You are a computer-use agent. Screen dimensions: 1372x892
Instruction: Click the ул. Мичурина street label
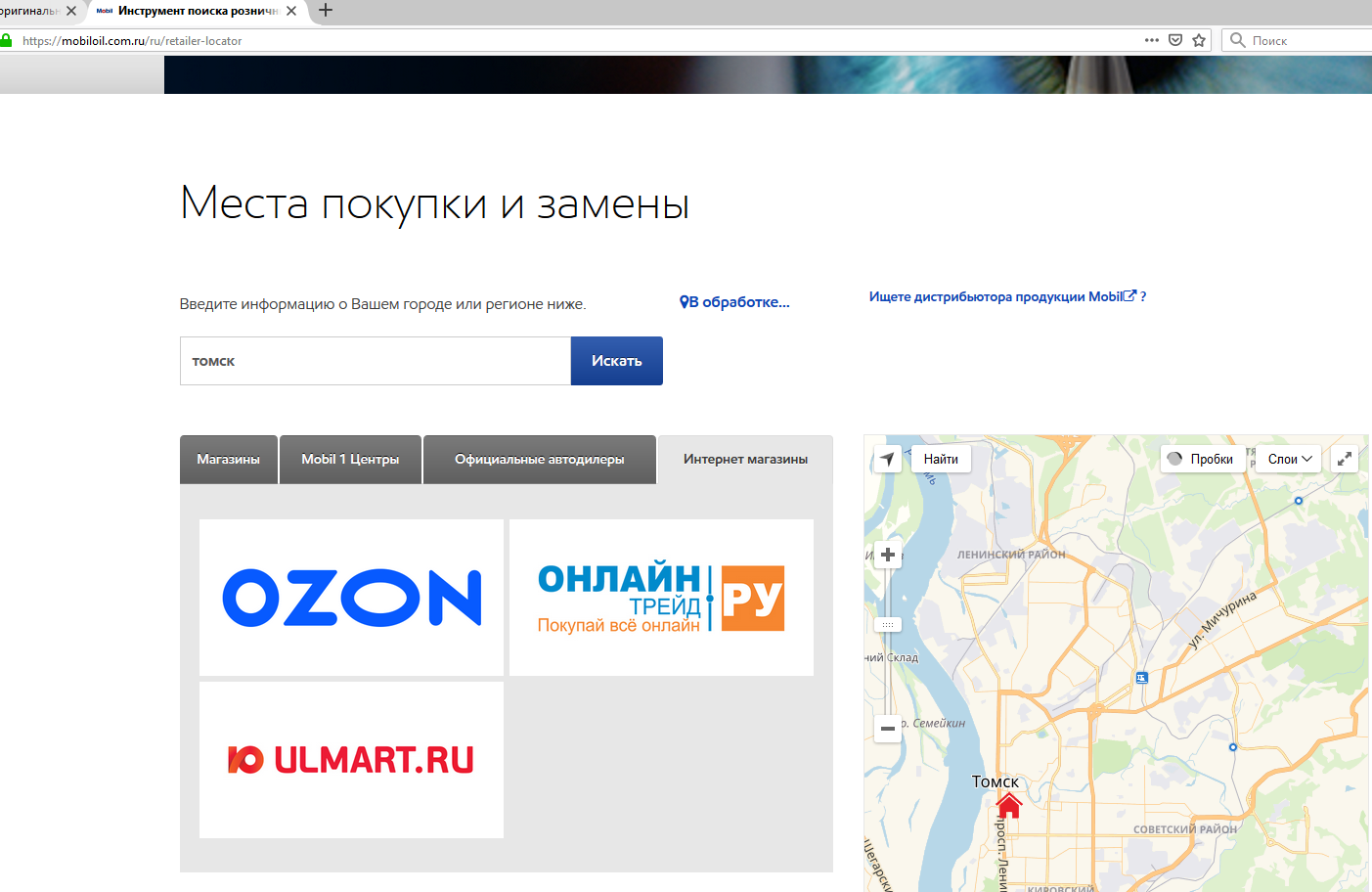(x=1221, y=619)
